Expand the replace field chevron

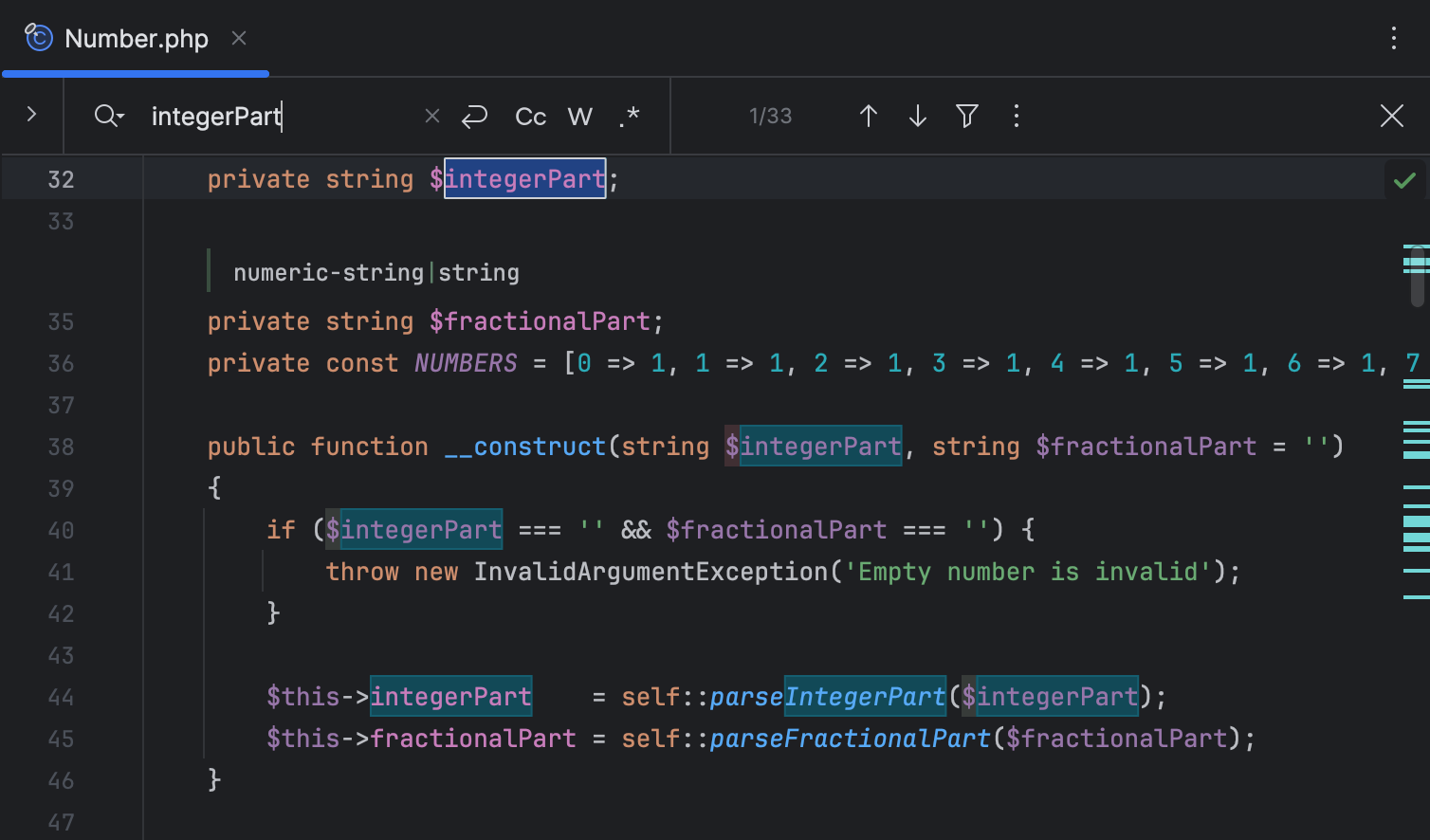(x=31, y=115)
